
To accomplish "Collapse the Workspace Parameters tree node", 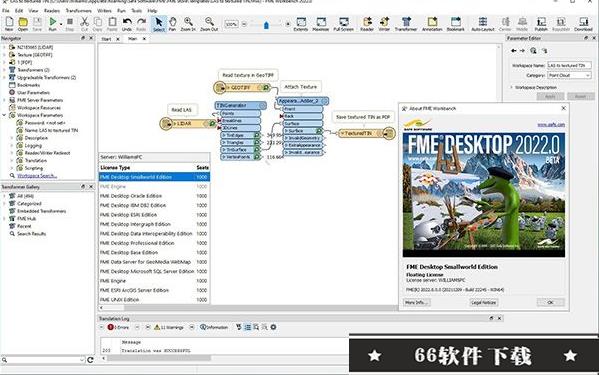I will (x=4, y=115).
